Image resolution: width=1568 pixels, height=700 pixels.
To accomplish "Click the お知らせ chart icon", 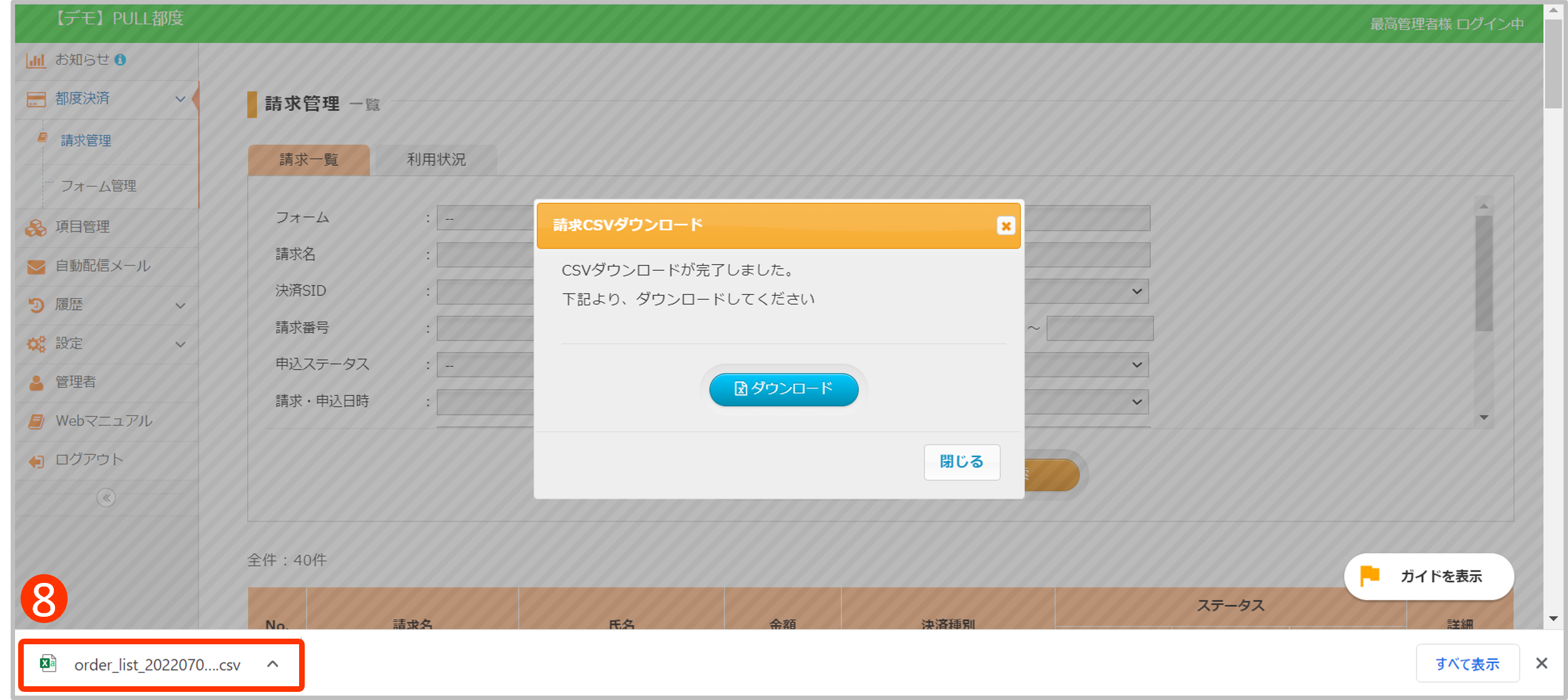I will [x=36, y=60].
